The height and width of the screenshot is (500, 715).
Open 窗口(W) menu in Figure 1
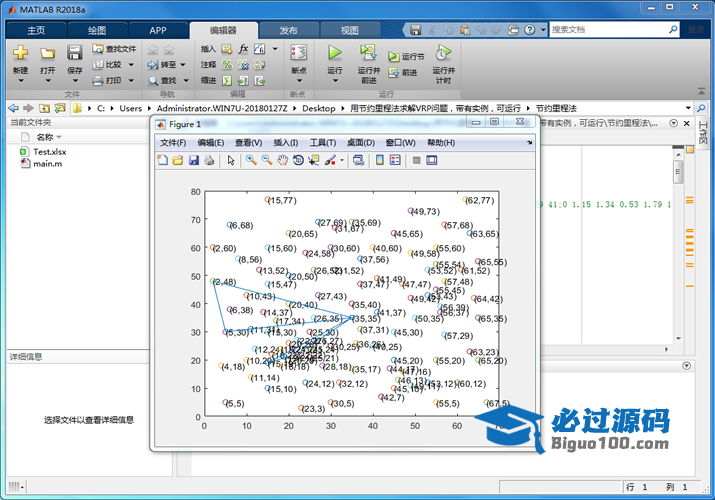tap(400, 143)
